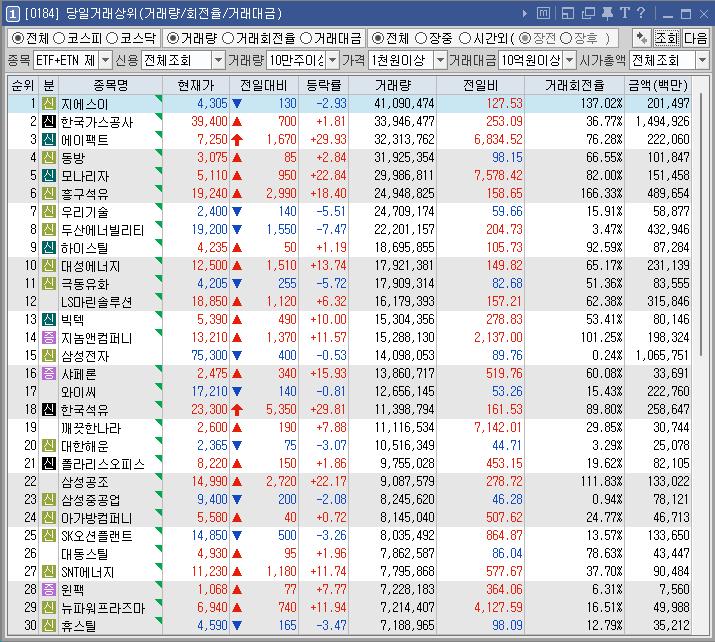Click the teal 신 badge on 모나리자 row
The image size is (715, 642).
pyautogui.click(x=49, y=176)
